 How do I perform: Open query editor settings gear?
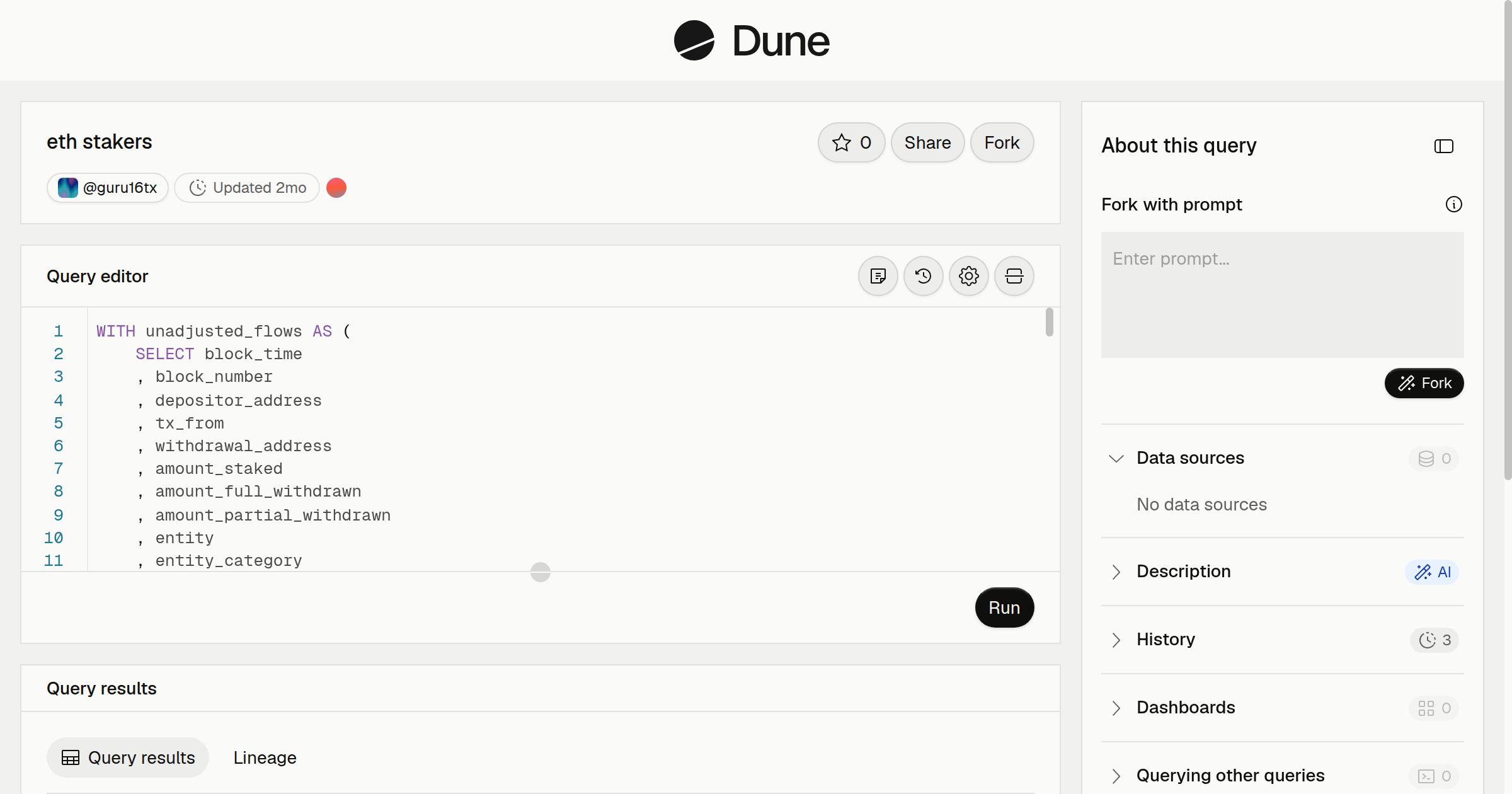point(968,276)
